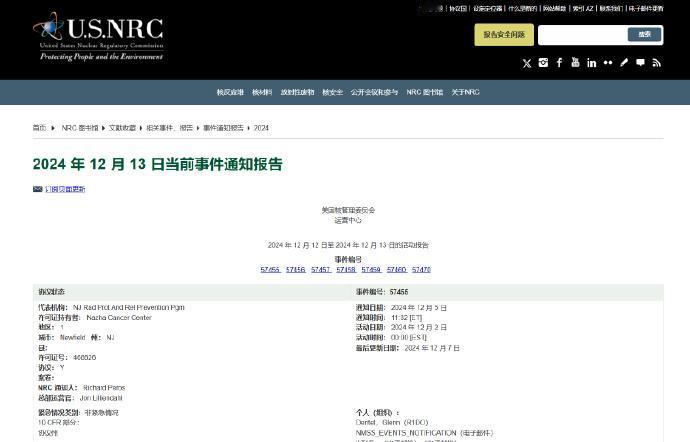Click the licensee name Nazha Cancer Center
This screenshot has width=690, height=442.
[119, 317]
